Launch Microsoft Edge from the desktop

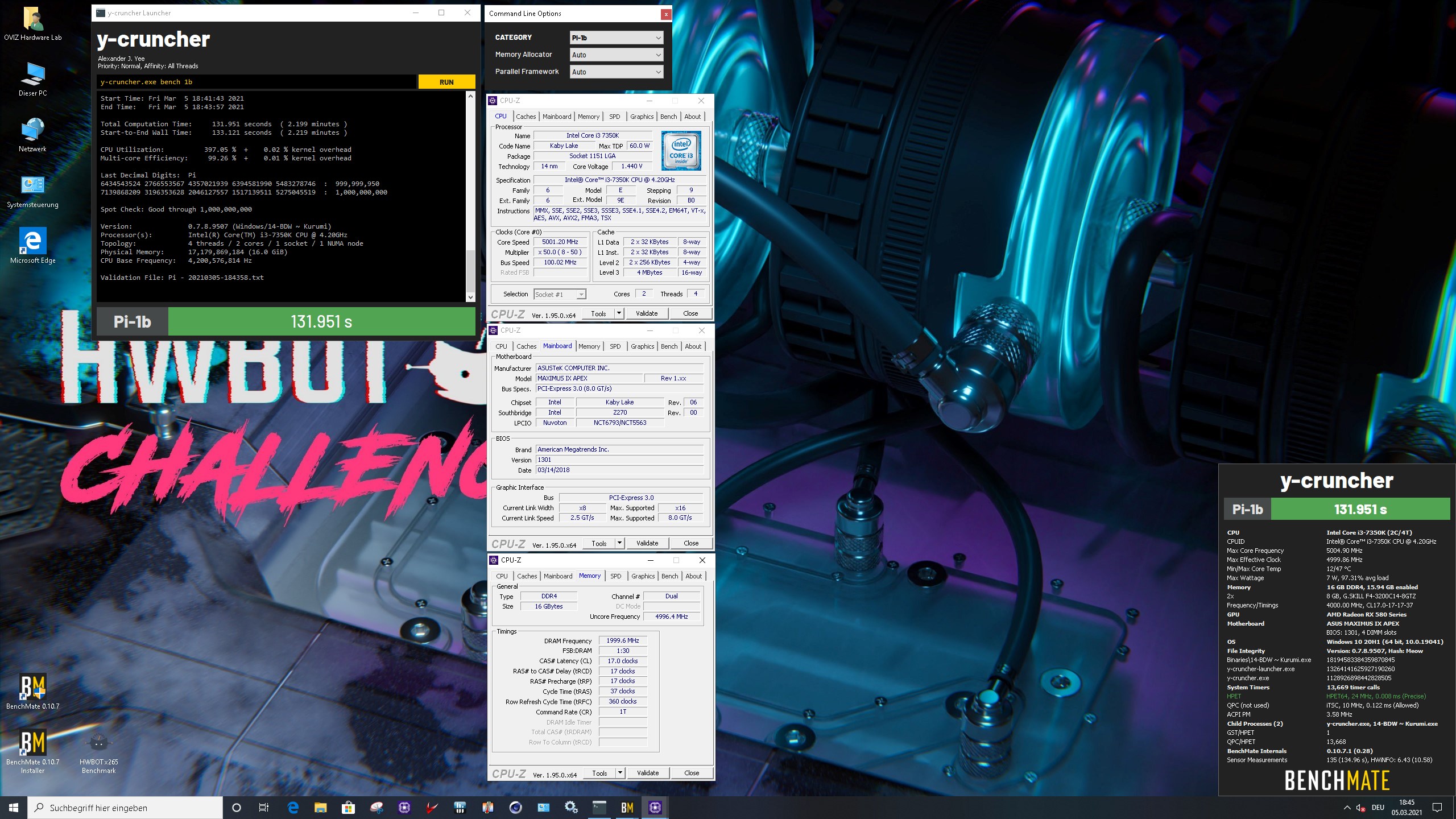coord(33,246)
